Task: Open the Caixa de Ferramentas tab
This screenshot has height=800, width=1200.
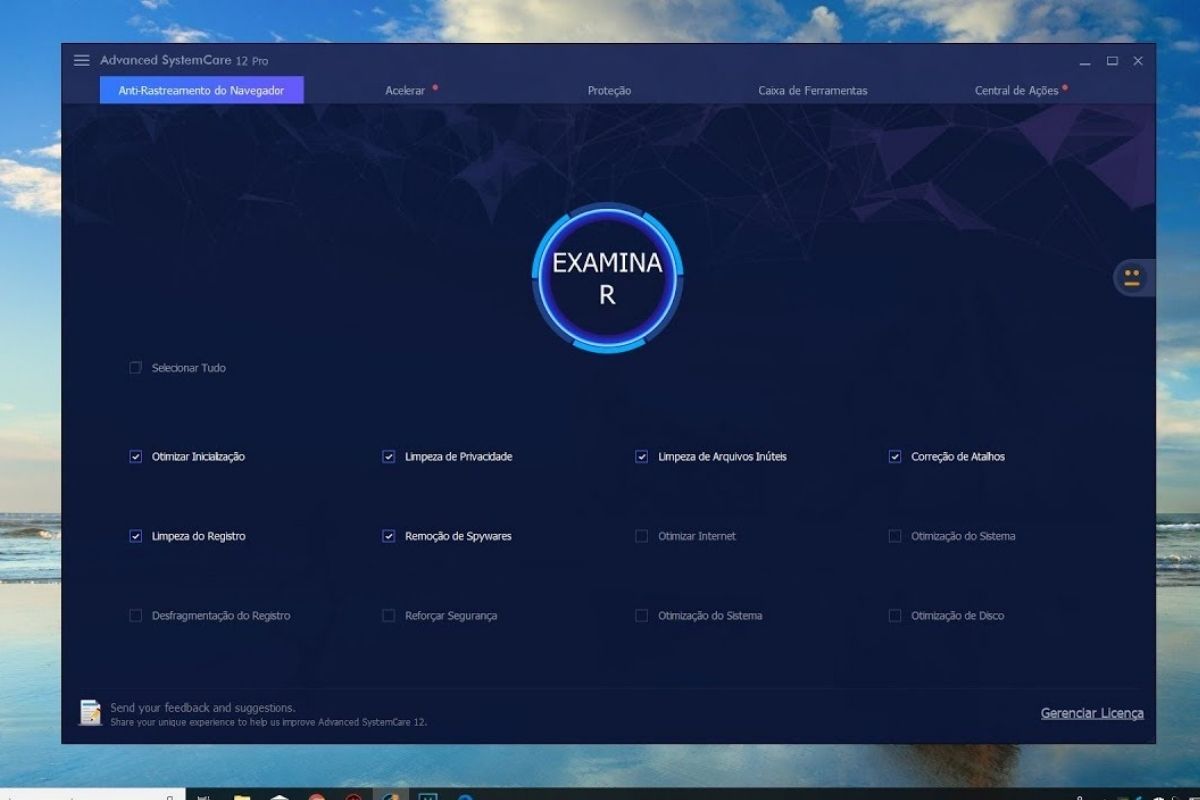Action: 811,90
